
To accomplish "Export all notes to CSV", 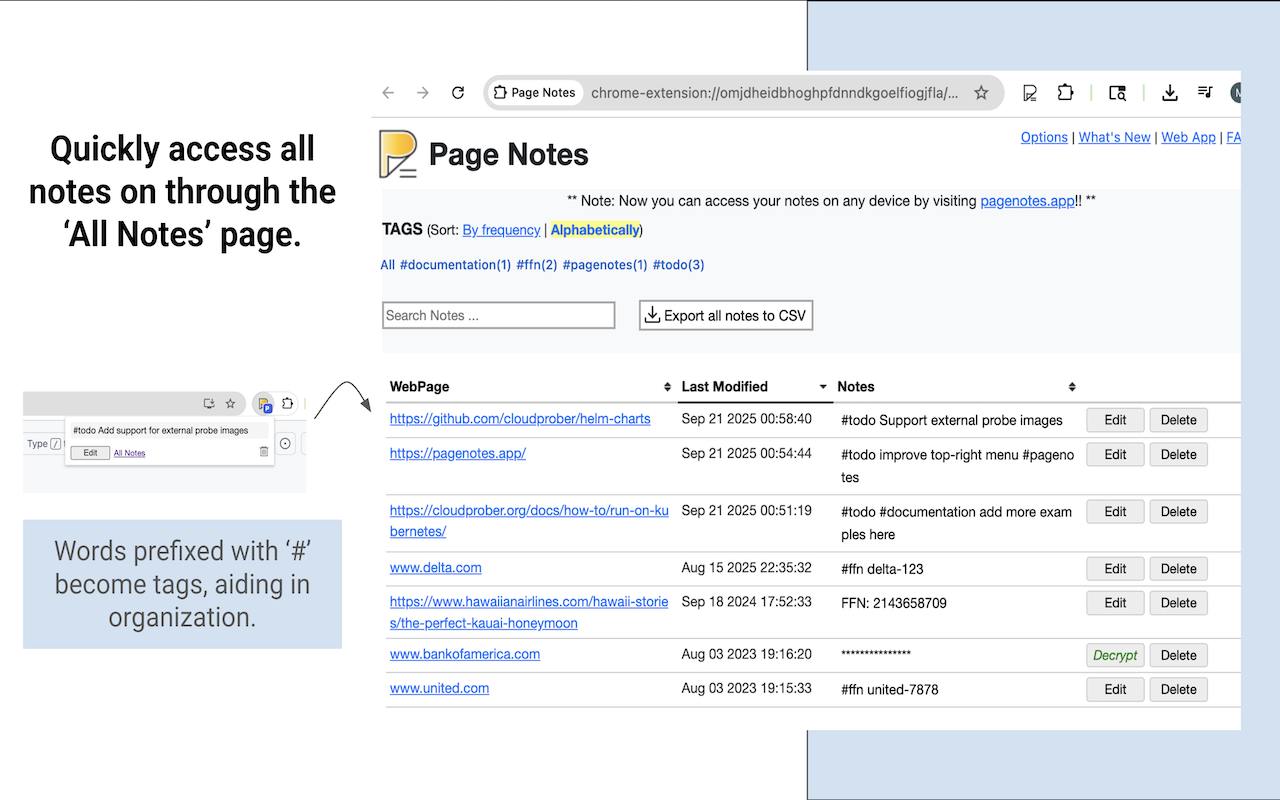I will pos(726,315).
